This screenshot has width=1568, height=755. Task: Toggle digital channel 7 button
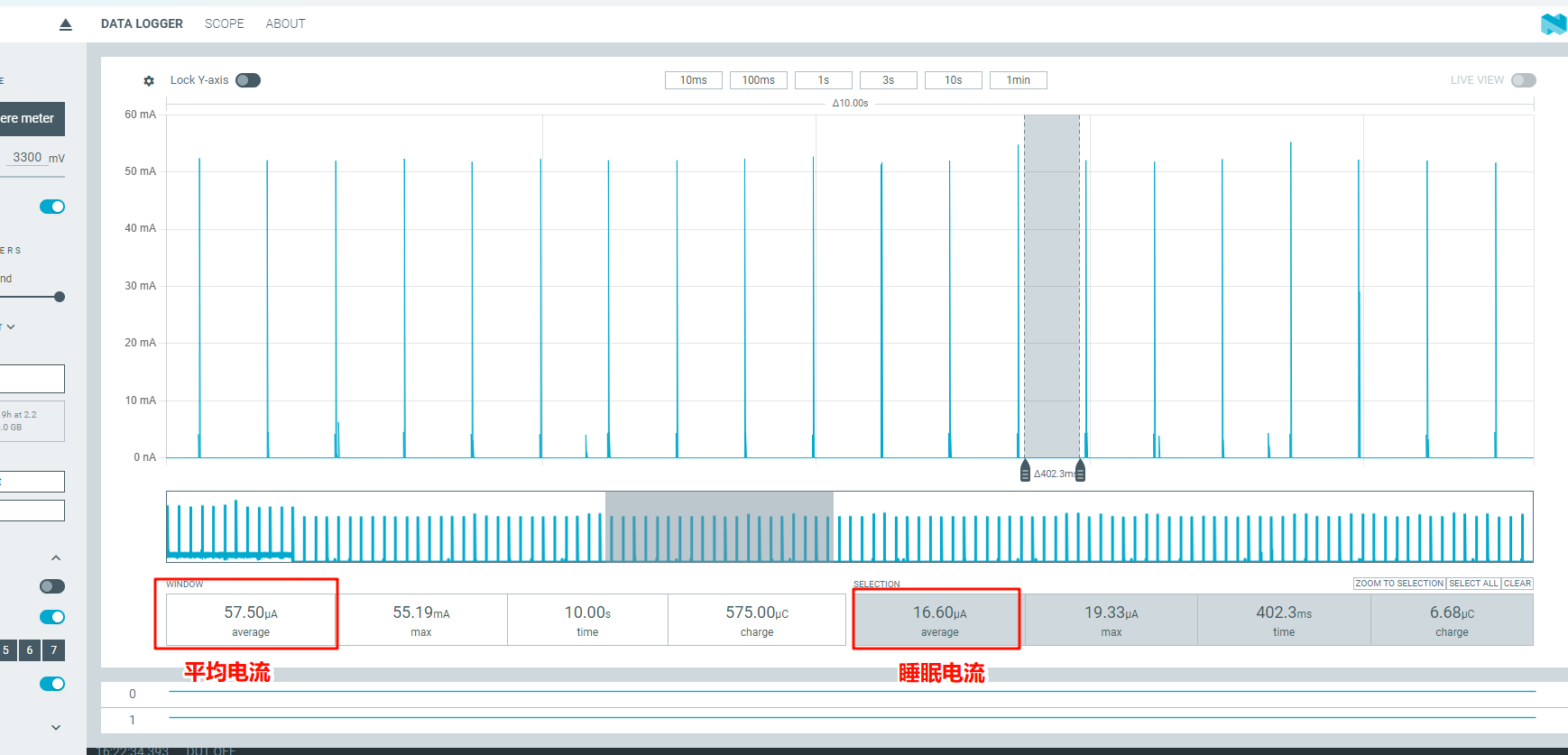[54, 649]
